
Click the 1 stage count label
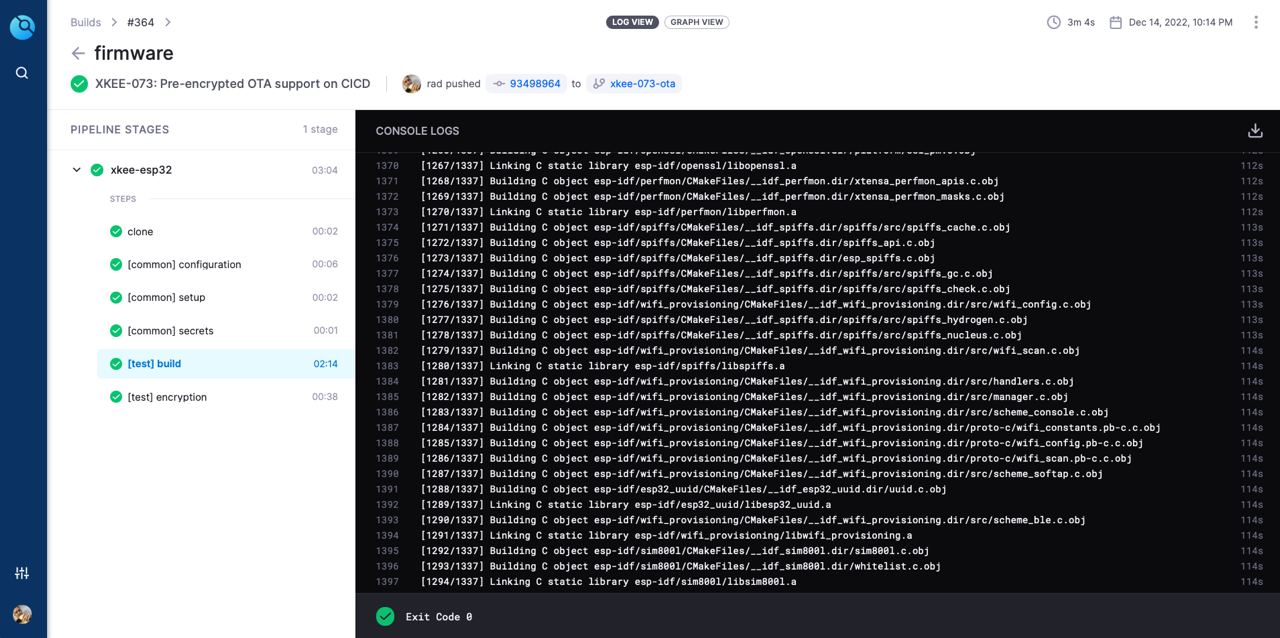(320, 130)
